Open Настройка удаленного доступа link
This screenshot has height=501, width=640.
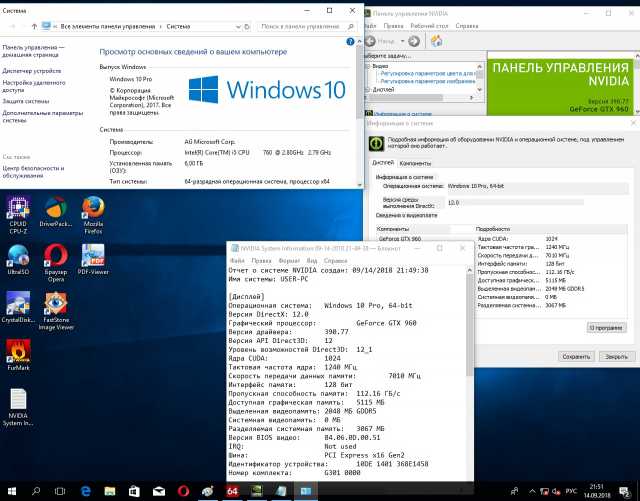click(34, 86)
